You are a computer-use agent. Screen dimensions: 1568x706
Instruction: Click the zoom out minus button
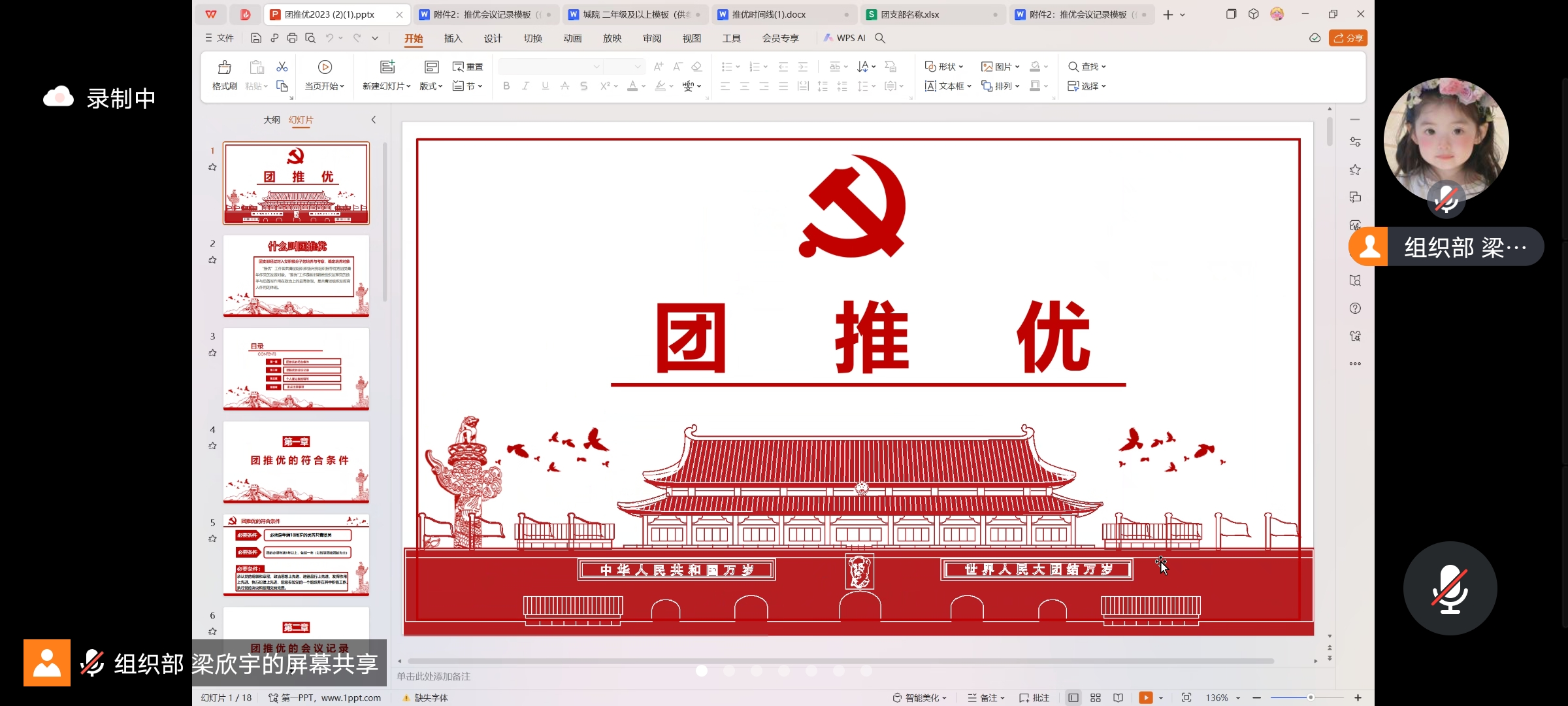point(1256,698)
